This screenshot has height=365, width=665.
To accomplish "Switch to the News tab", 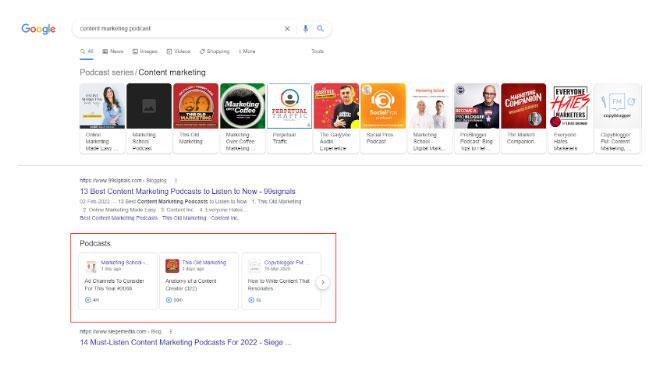I will pos(113,51).
